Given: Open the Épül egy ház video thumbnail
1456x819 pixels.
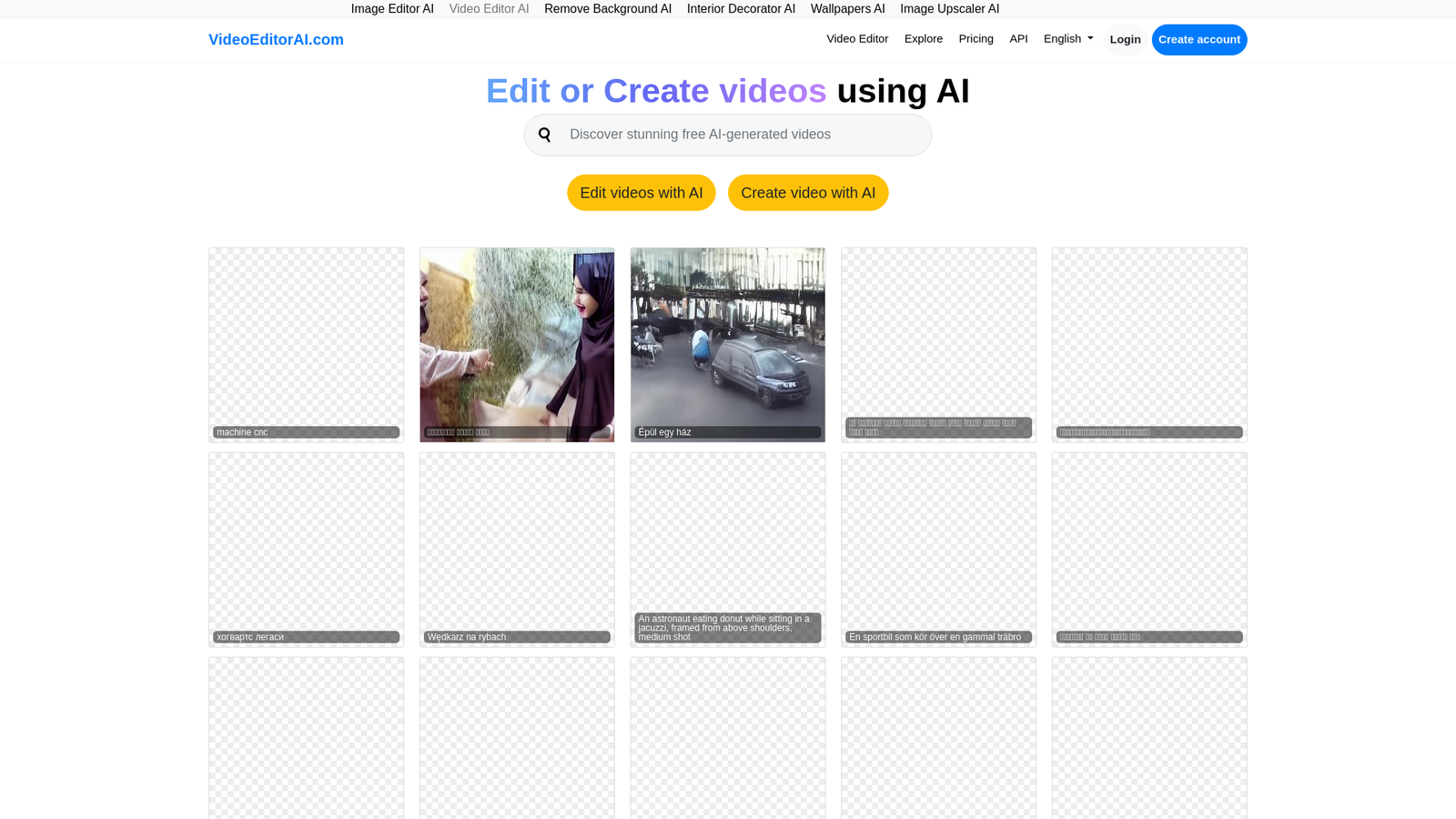Looking at the screenshot, I should (728, 345).
